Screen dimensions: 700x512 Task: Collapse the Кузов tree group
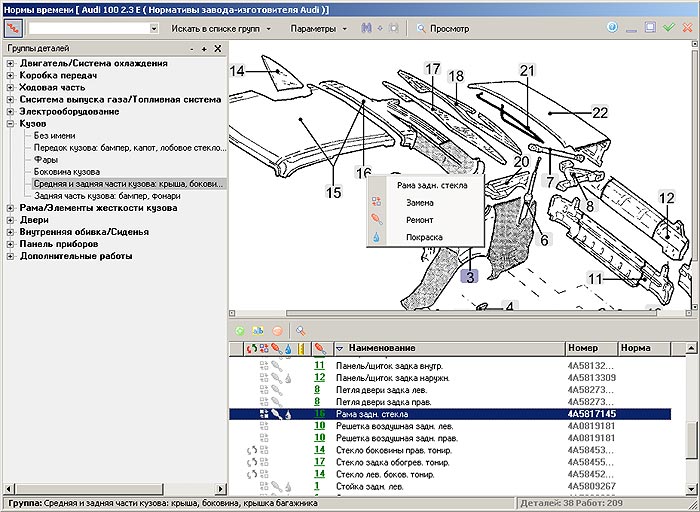pos(10,124)
